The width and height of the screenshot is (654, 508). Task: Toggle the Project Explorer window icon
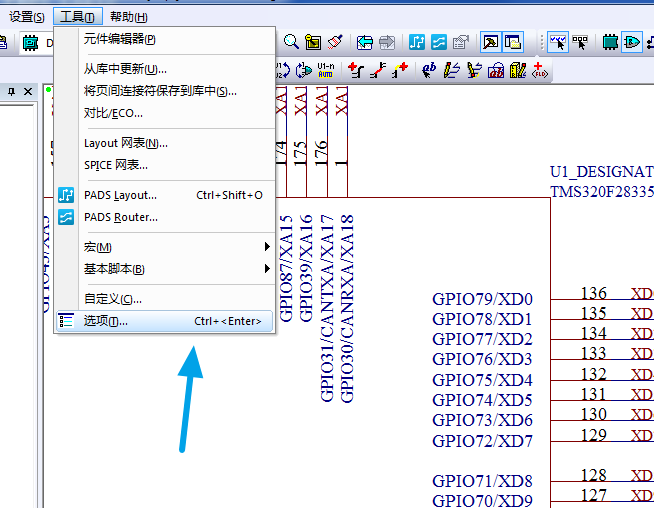click(513, 42)
